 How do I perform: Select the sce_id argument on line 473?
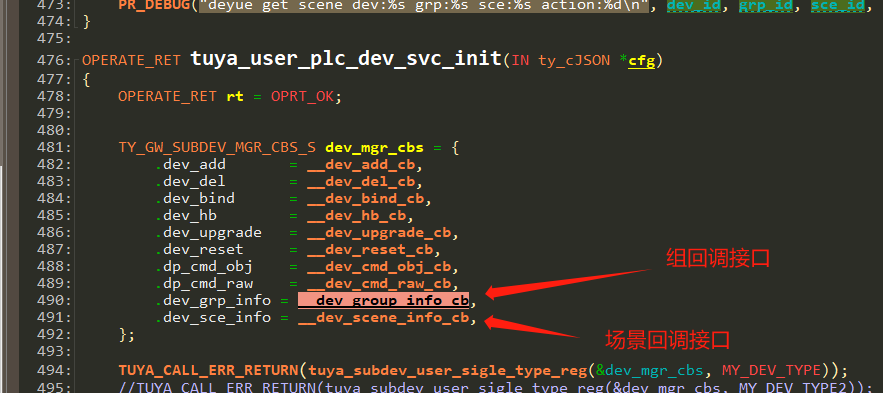click(x=837, y=6)
